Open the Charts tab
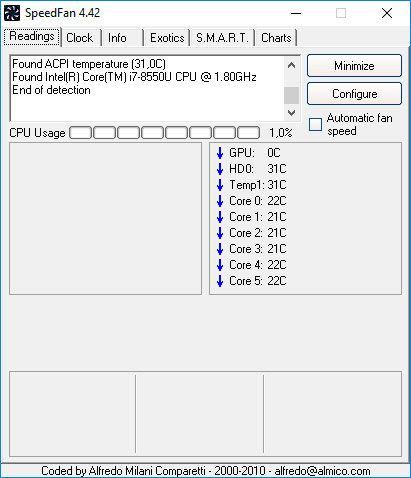 coord(276,38)
